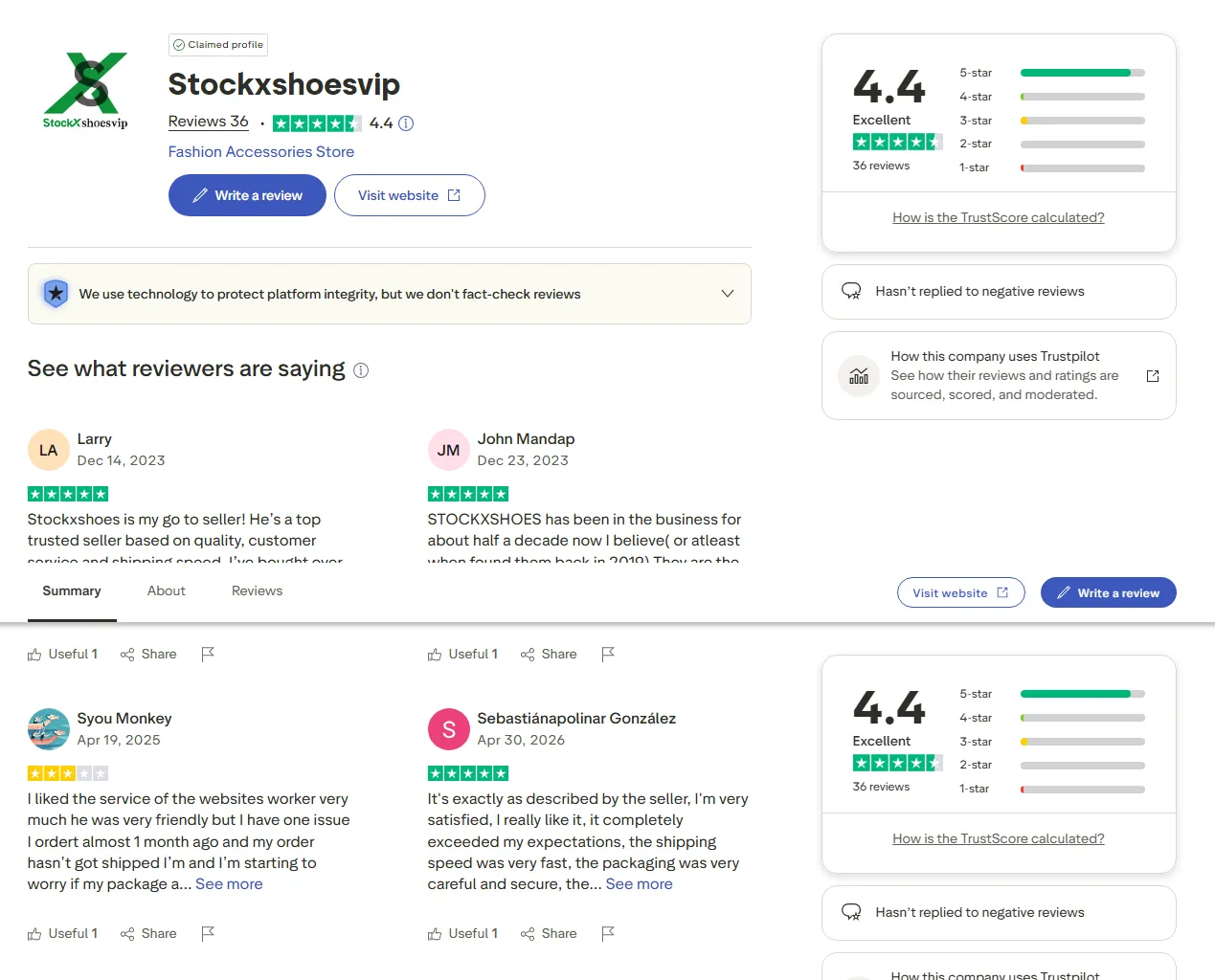The height and width of the screenshot is (980, 1215).
Task: Open the Reviews 36 link
Action: [208, 122]
